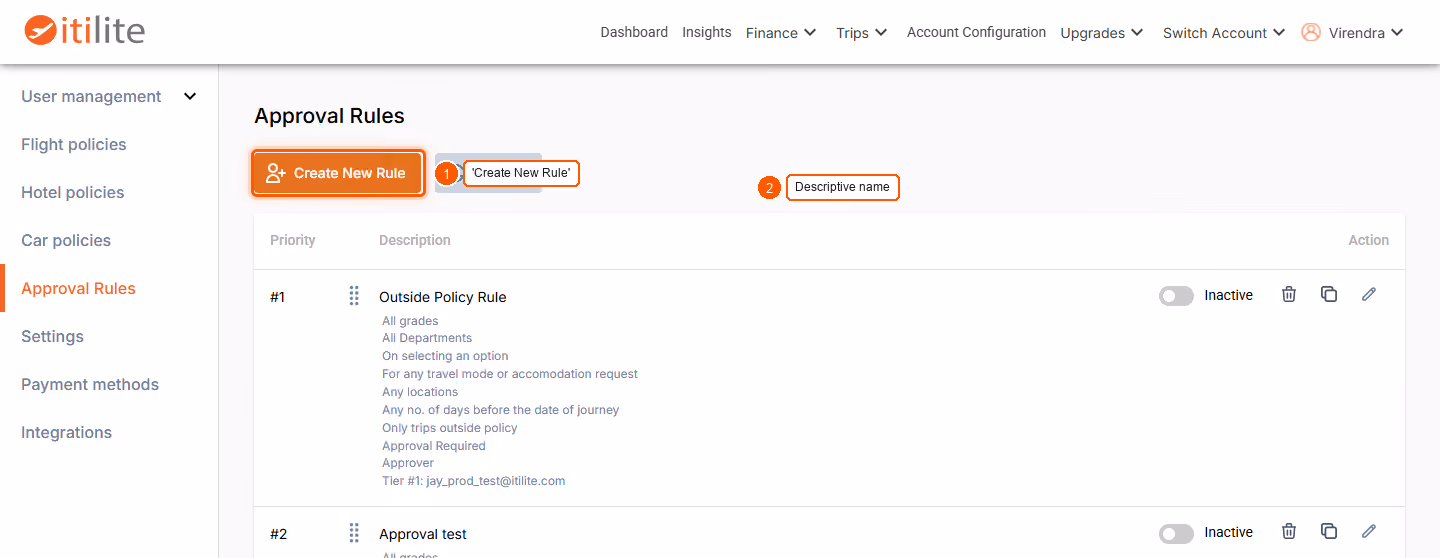Viewport: 1440px width, 558px height.
Task: Open Settings in sidebar
Action: [x=52, y=336]
